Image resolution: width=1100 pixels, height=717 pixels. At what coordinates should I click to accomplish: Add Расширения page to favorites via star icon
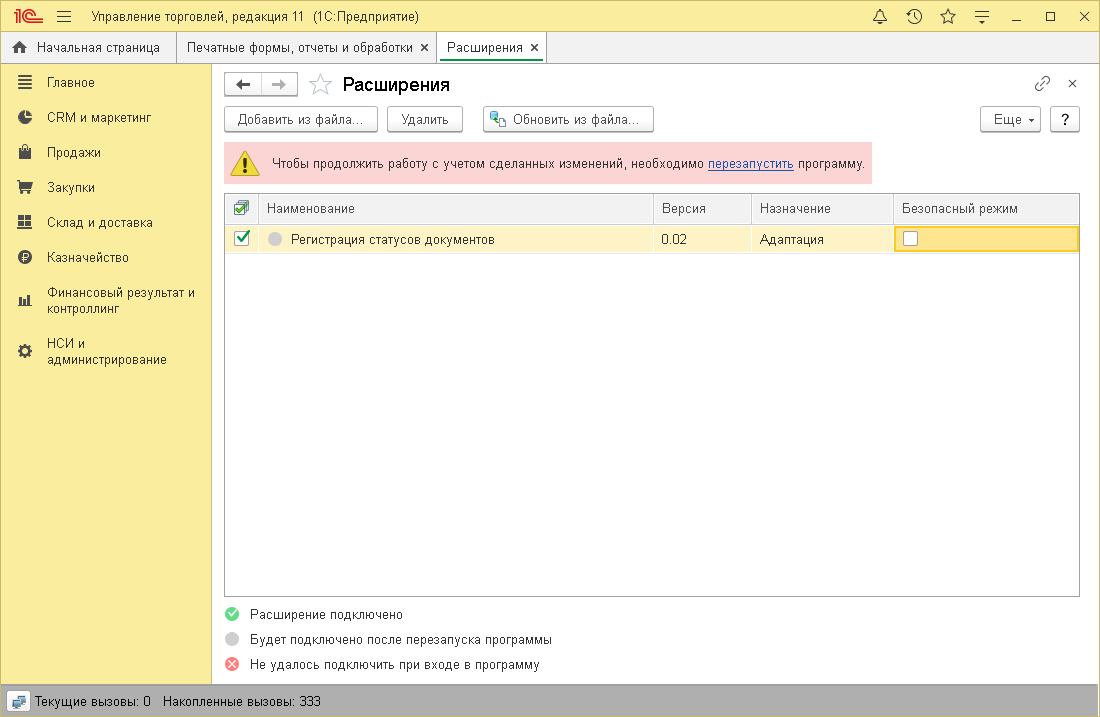tap(320, 84)
